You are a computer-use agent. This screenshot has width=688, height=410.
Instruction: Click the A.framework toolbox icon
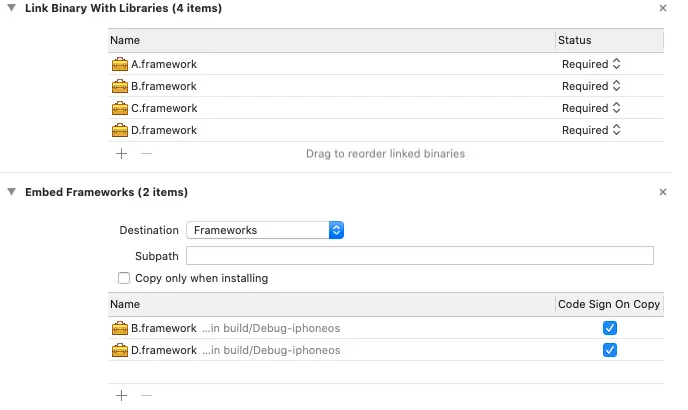(120, 64)
